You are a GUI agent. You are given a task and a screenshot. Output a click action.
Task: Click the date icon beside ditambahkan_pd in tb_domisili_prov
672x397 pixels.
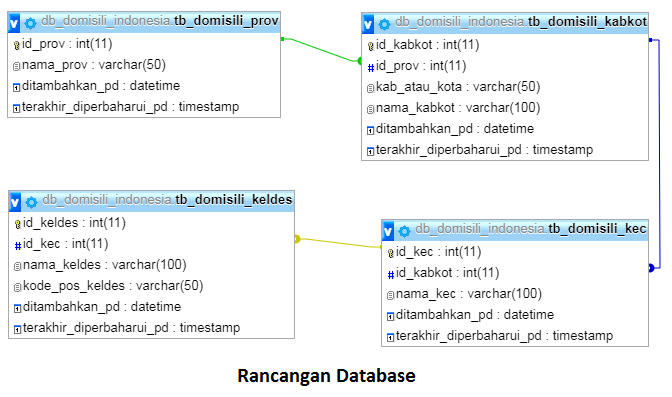click(17, 87)
